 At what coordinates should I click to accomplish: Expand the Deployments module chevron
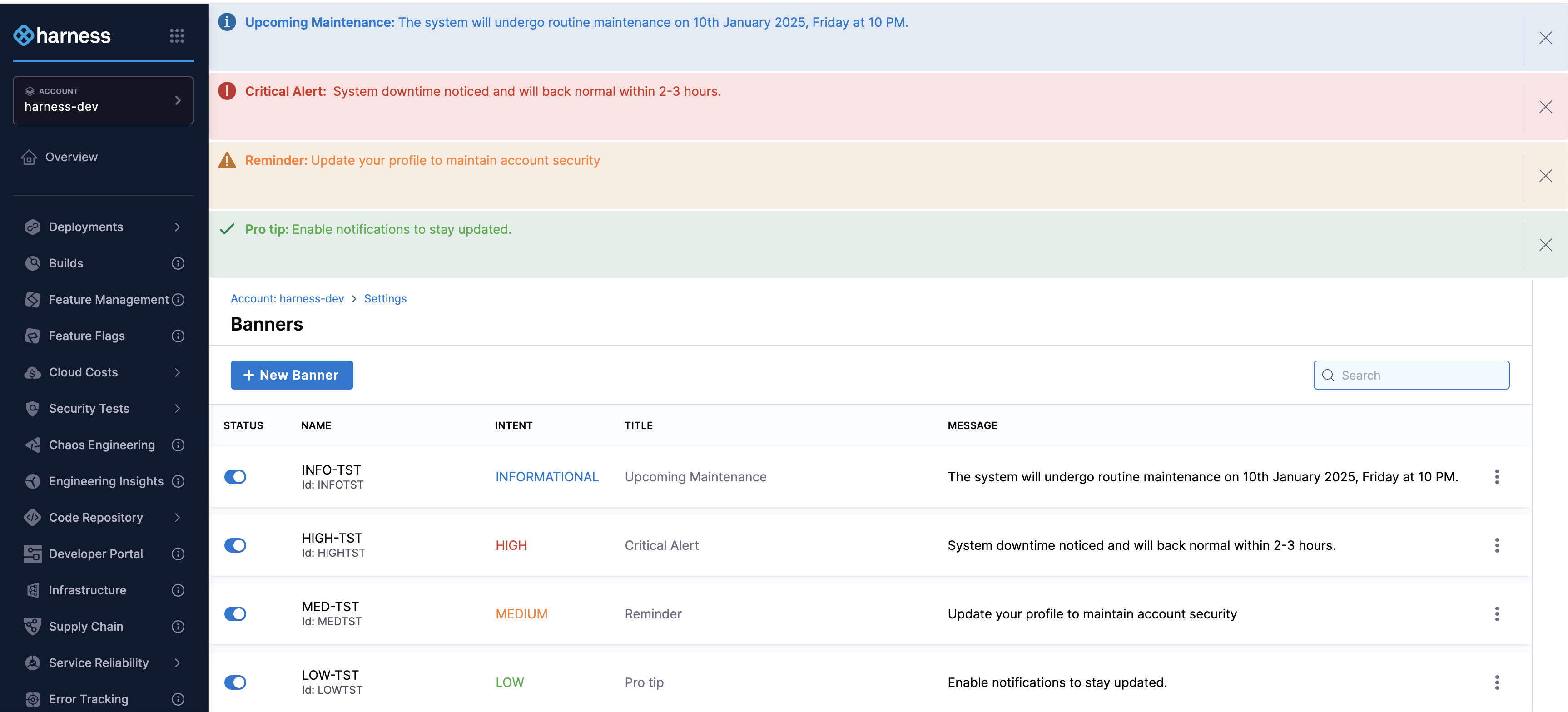(177, 227)
